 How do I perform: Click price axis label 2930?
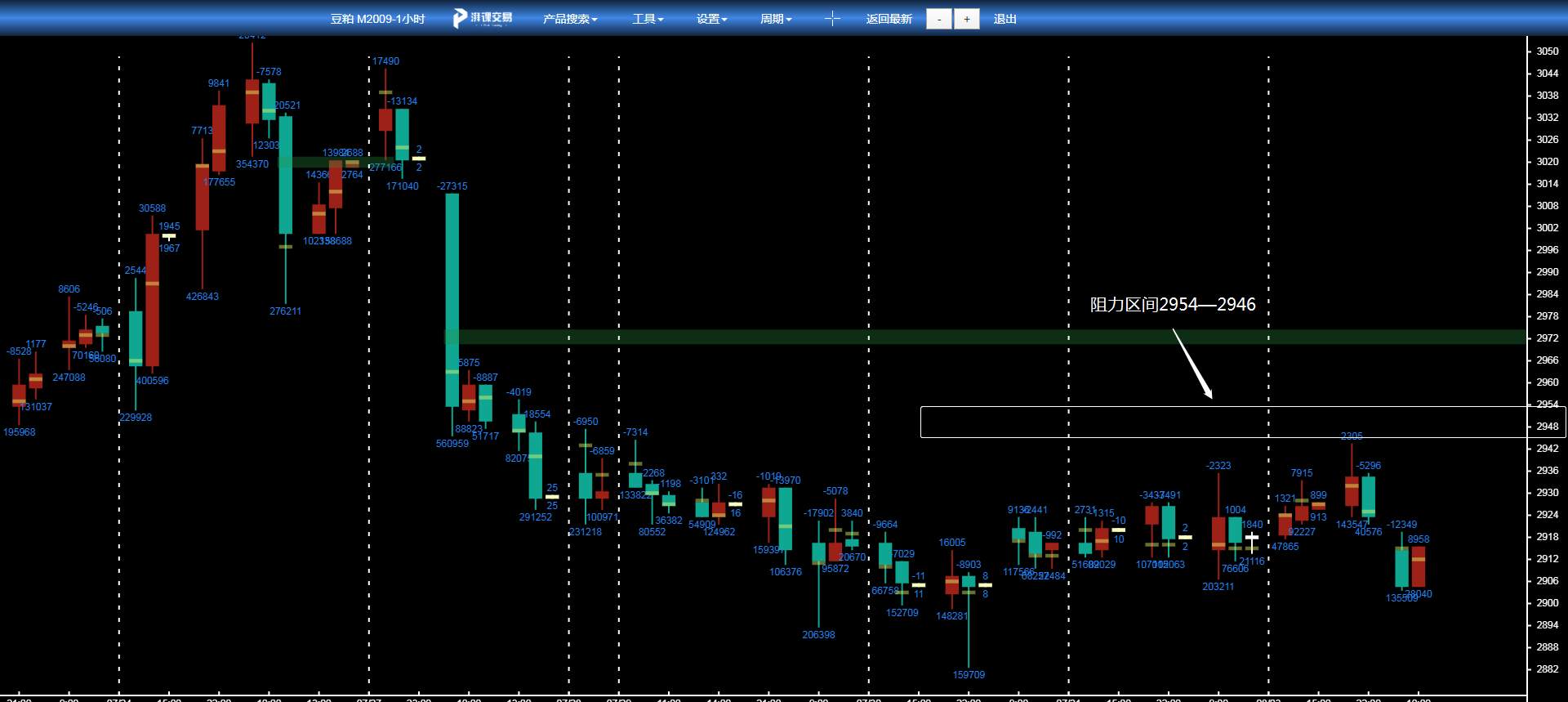click(1547, 492)
